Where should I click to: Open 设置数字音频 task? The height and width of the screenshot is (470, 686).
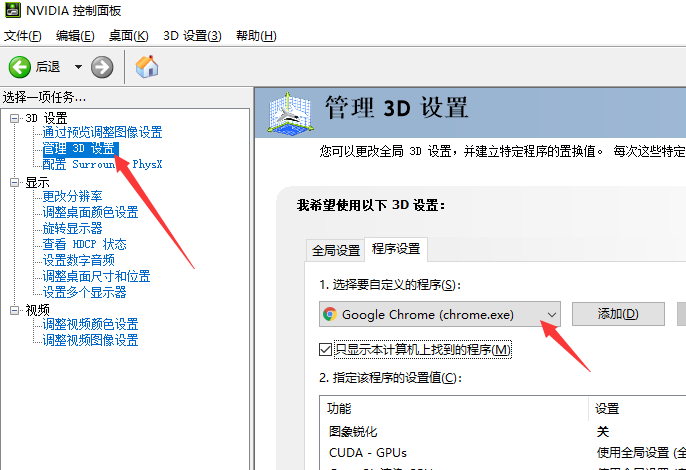click(78, 260)
